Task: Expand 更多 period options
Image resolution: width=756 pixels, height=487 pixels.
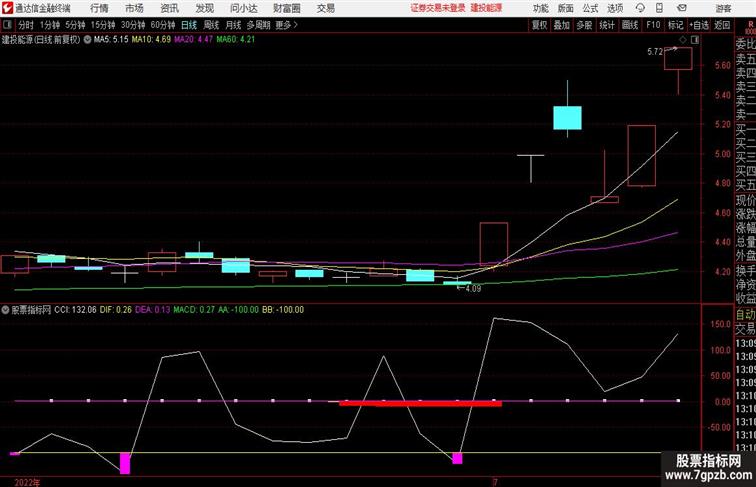Action: tap(286, 25)
